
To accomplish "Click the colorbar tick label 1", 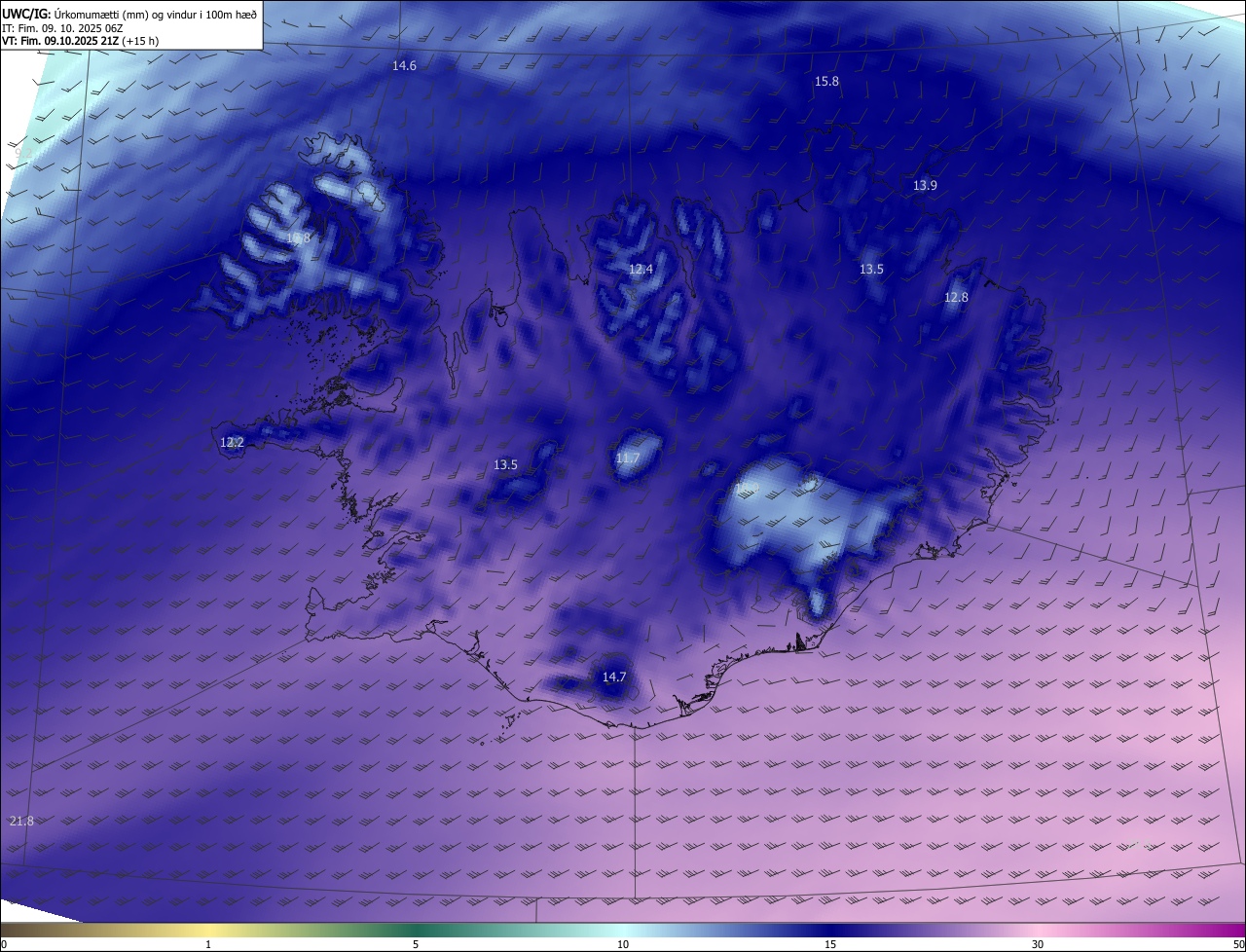I will click(208, 944).
